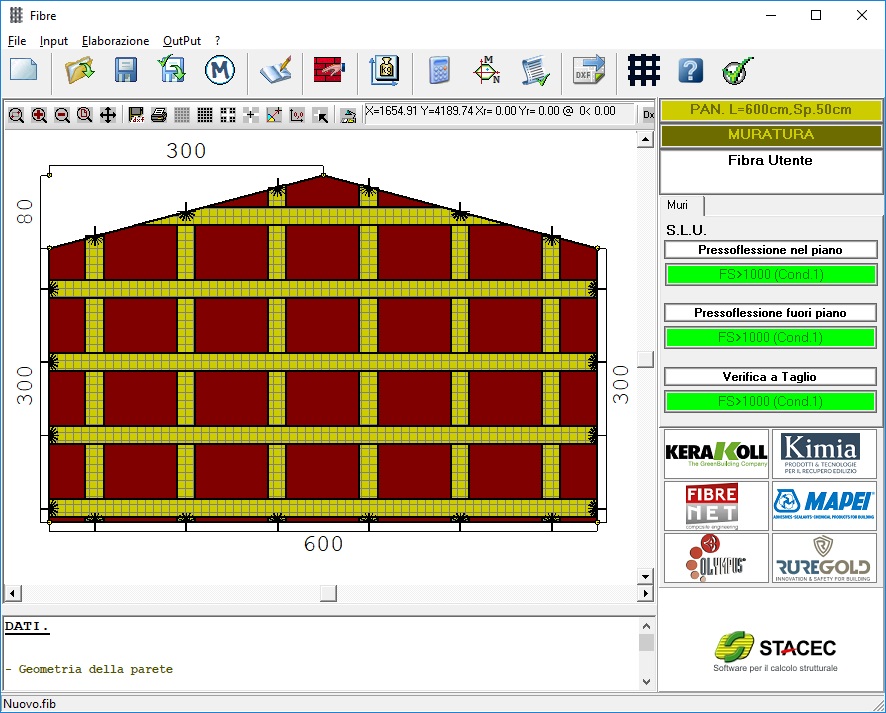
Task: Open the Input menu
Action: click(54, 41)
